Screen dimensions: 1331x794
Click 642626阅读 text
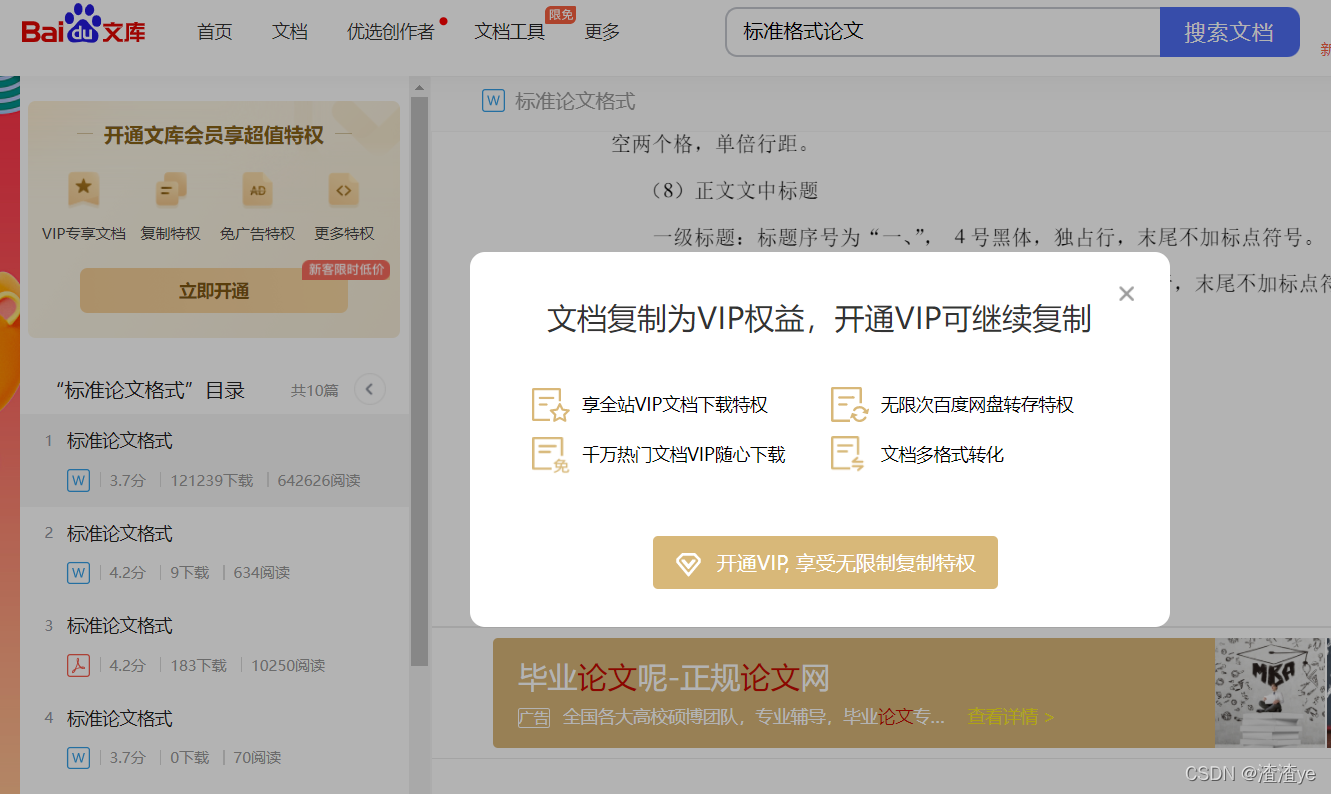tap(319, 481)
